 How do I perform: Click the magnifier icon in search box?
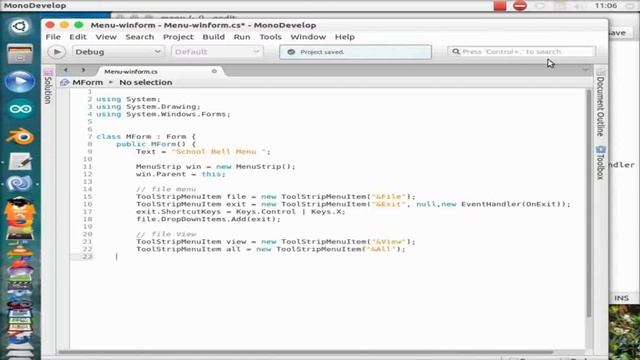tap(456, 52)
